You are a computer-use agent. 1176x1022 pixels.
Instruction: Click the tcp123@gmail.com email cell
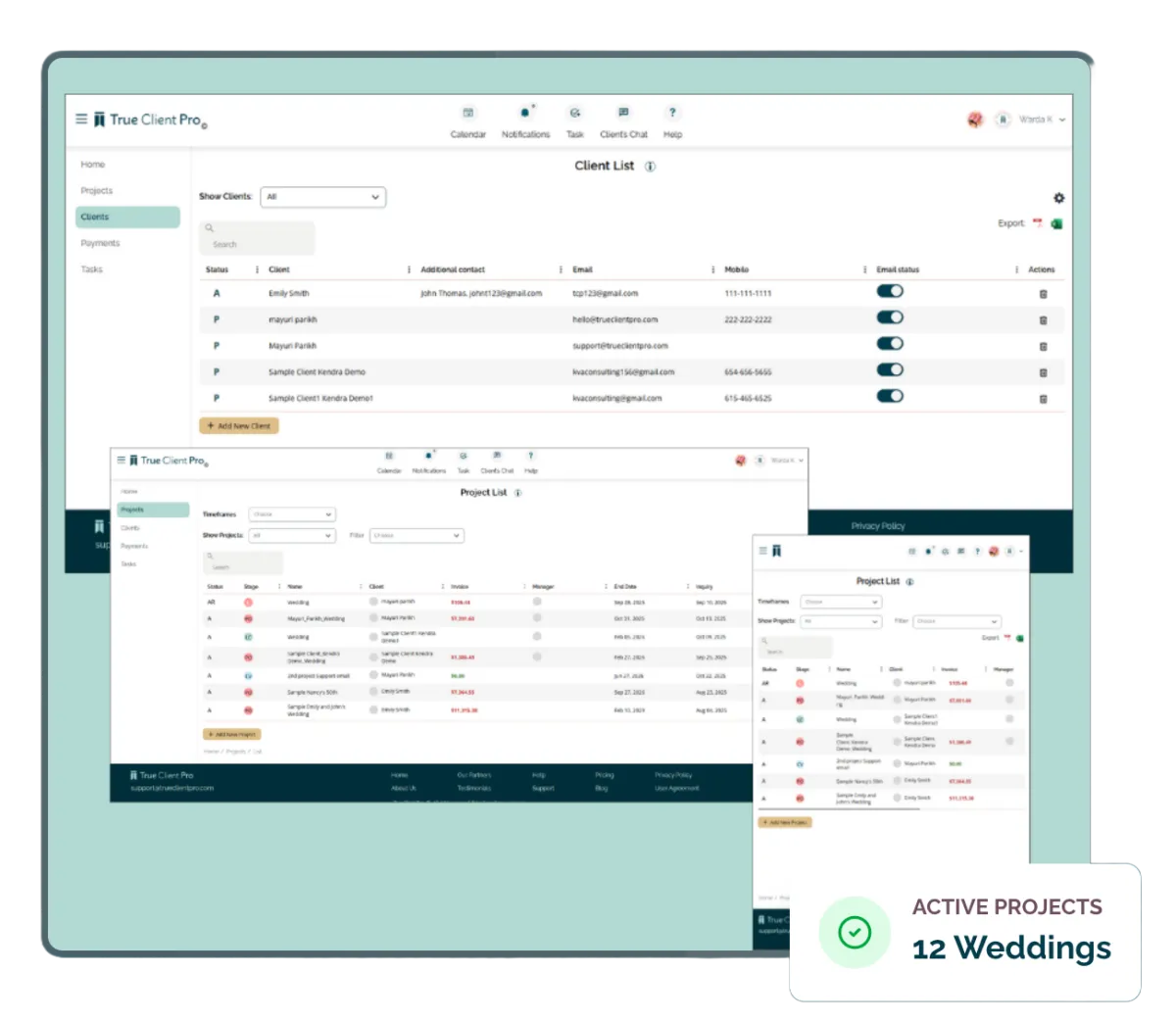click(x=605, y=294)
